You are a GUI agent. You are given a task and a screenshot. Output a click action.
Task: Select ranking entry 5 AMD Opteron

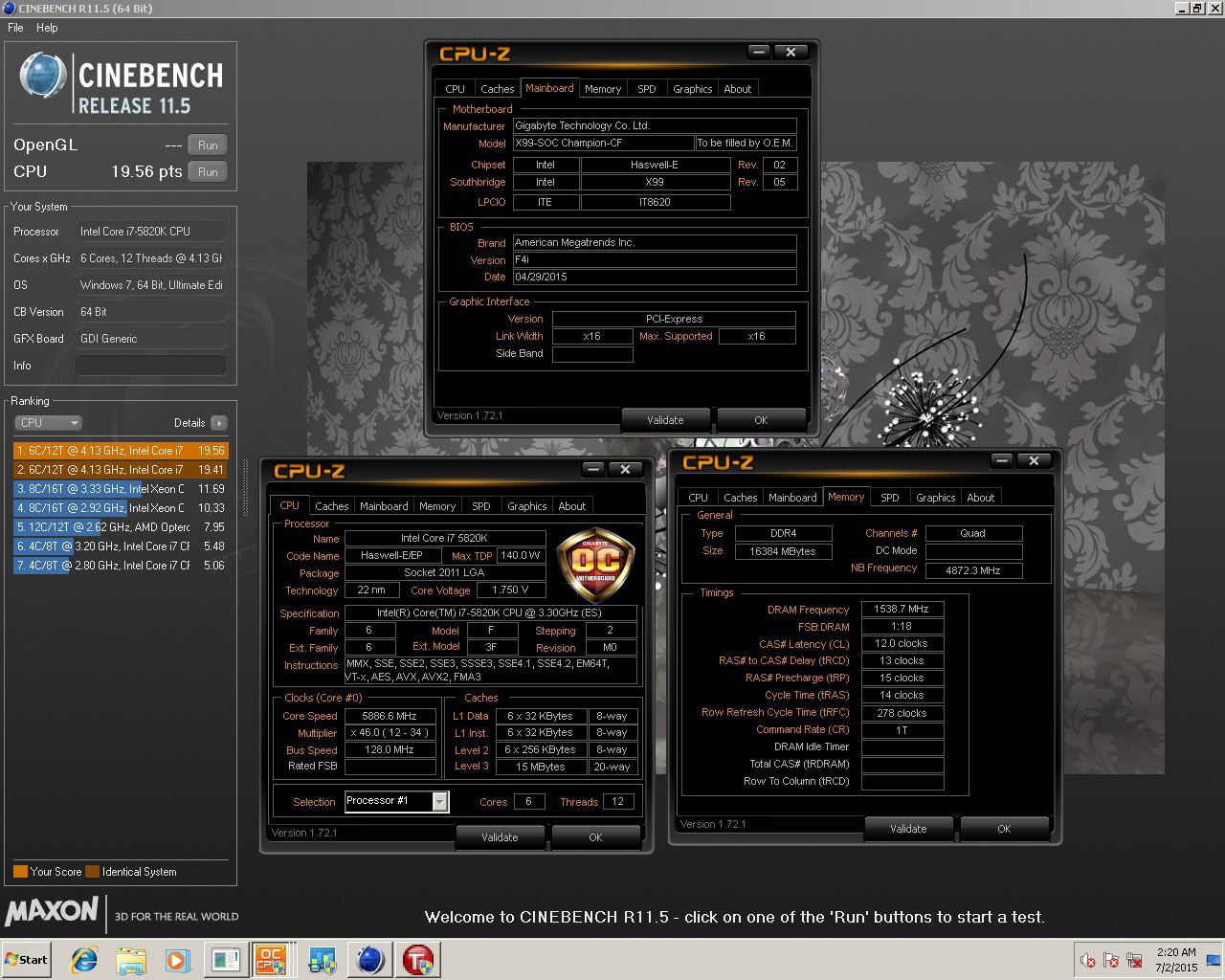click(x=121, y=527)
